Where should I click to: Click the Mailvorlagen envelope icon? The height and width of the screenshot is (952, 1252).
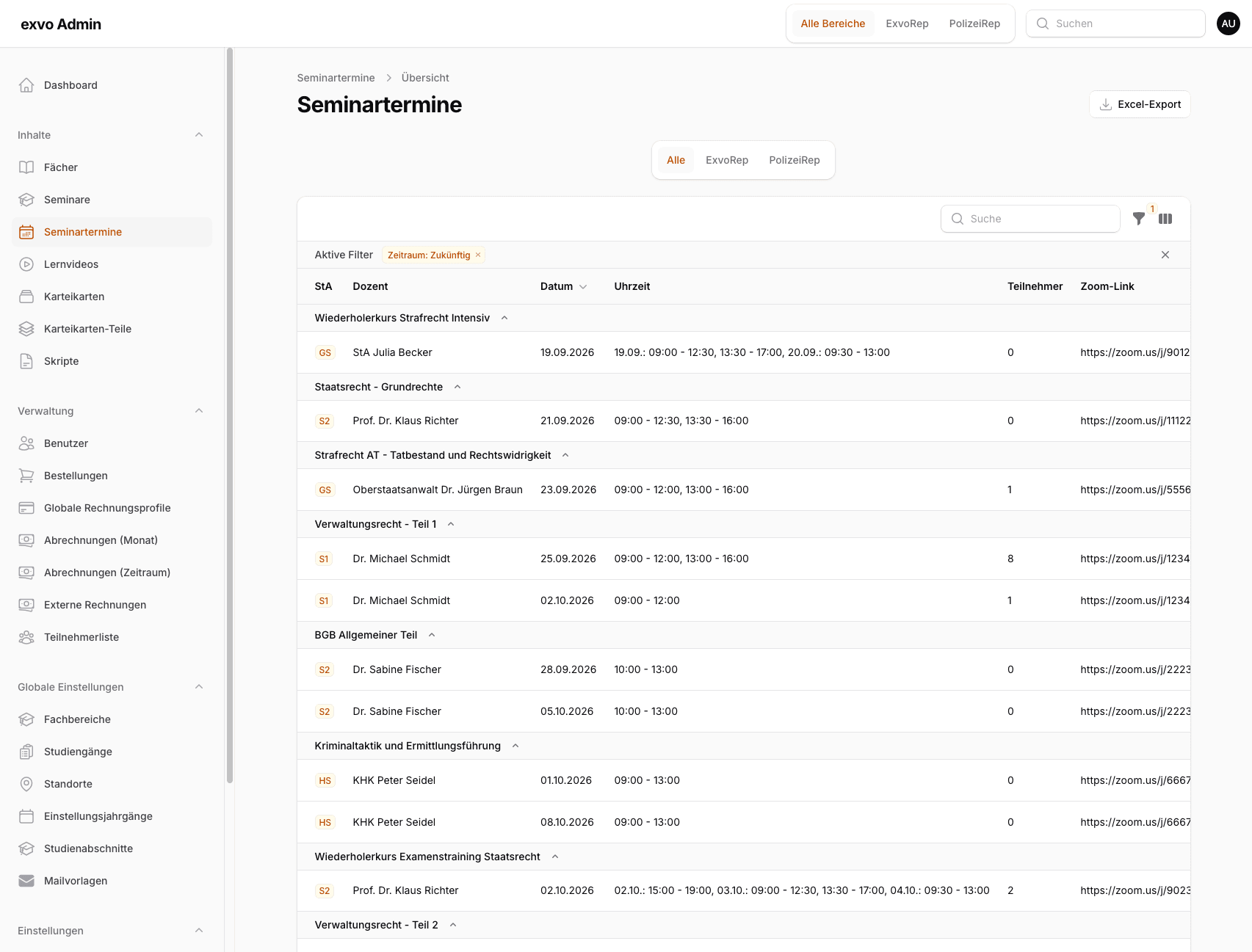click(26, 881)
